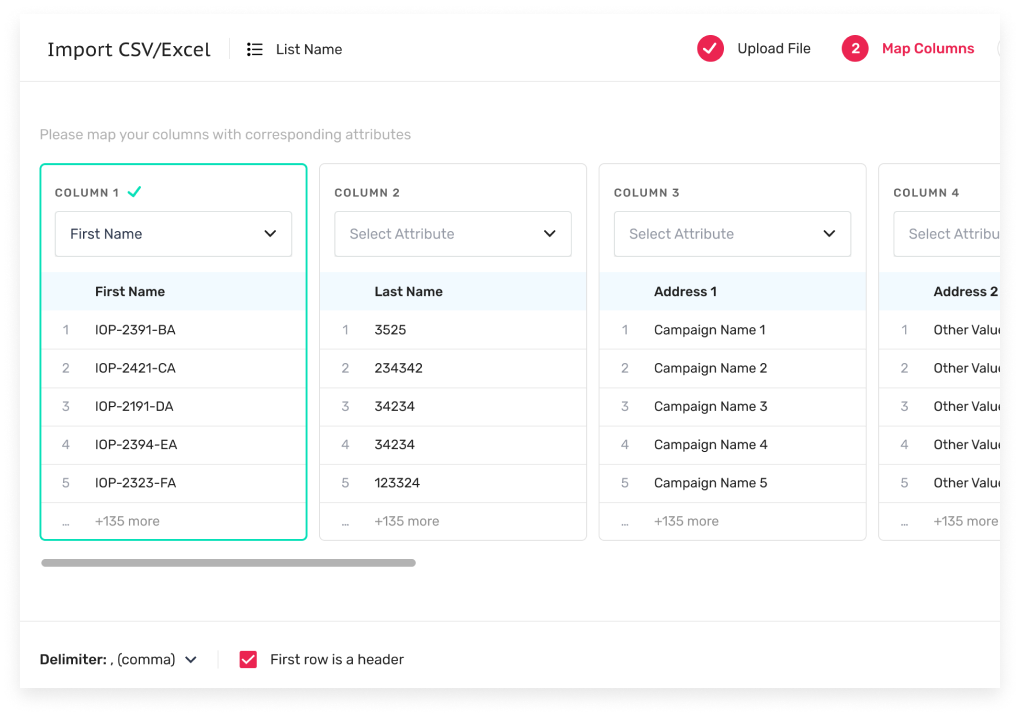Click the COLUMN 3 label

[647, 192]
